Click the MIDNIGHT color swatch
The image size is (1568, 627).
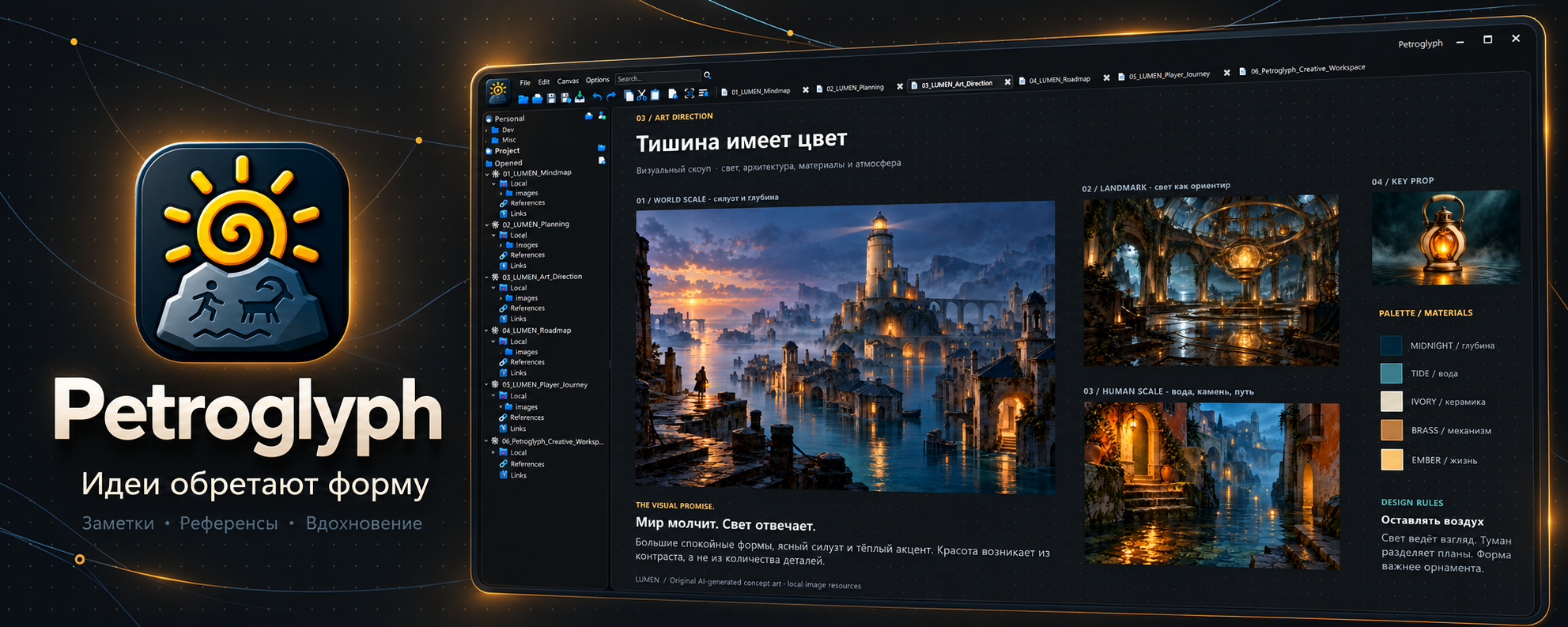1391,346
